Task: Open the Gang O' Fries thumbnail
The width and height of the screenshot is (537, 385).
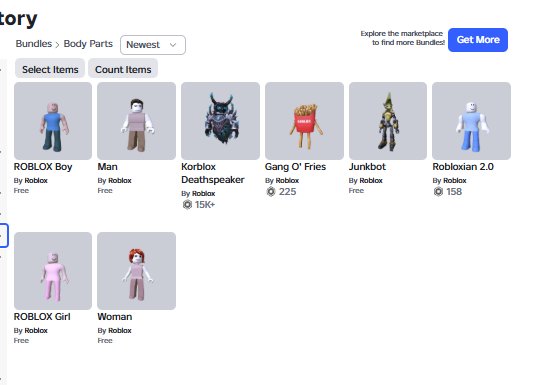Action: [304, 121]
